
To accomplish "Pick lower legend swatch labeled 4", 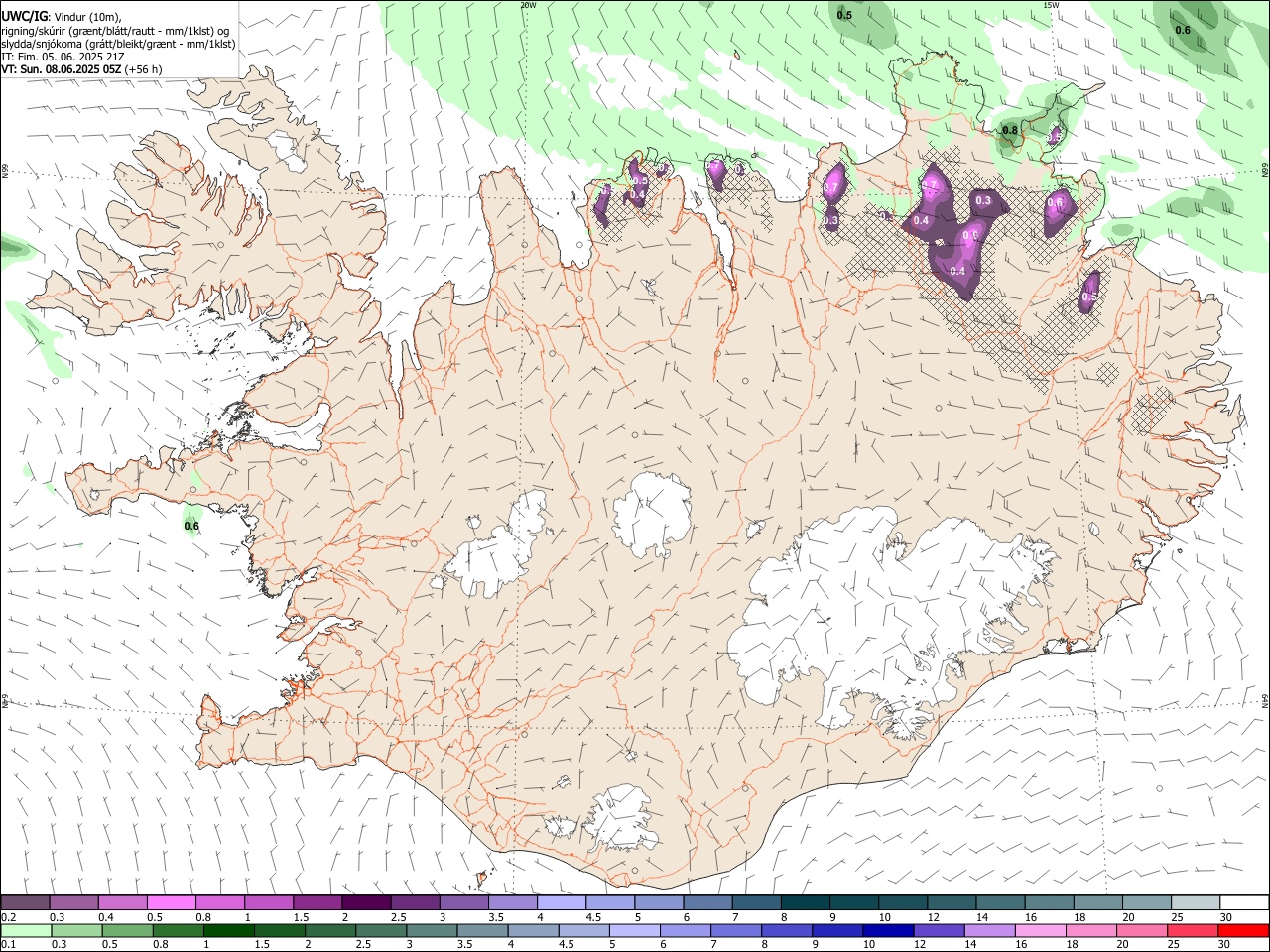I will point(533,930).
